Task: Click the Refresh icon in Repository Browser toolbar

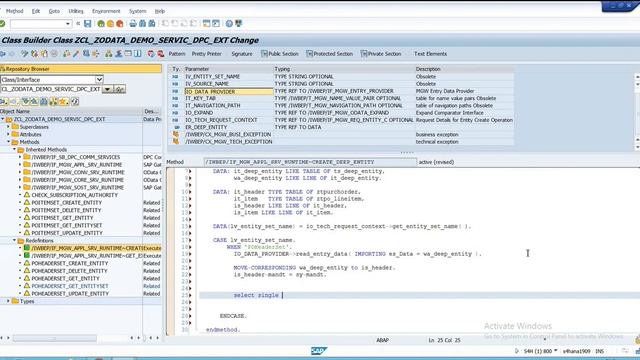Action: [75, 102]
